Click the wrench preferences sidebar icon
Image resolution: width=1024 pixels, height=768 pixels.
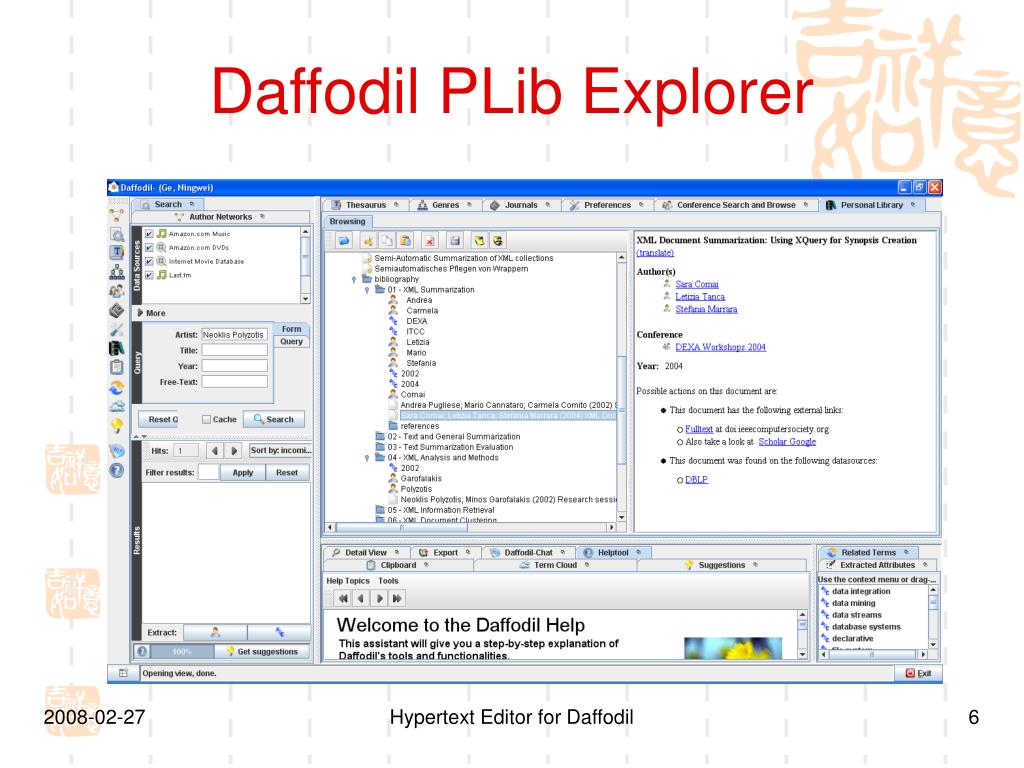point(117,330)
